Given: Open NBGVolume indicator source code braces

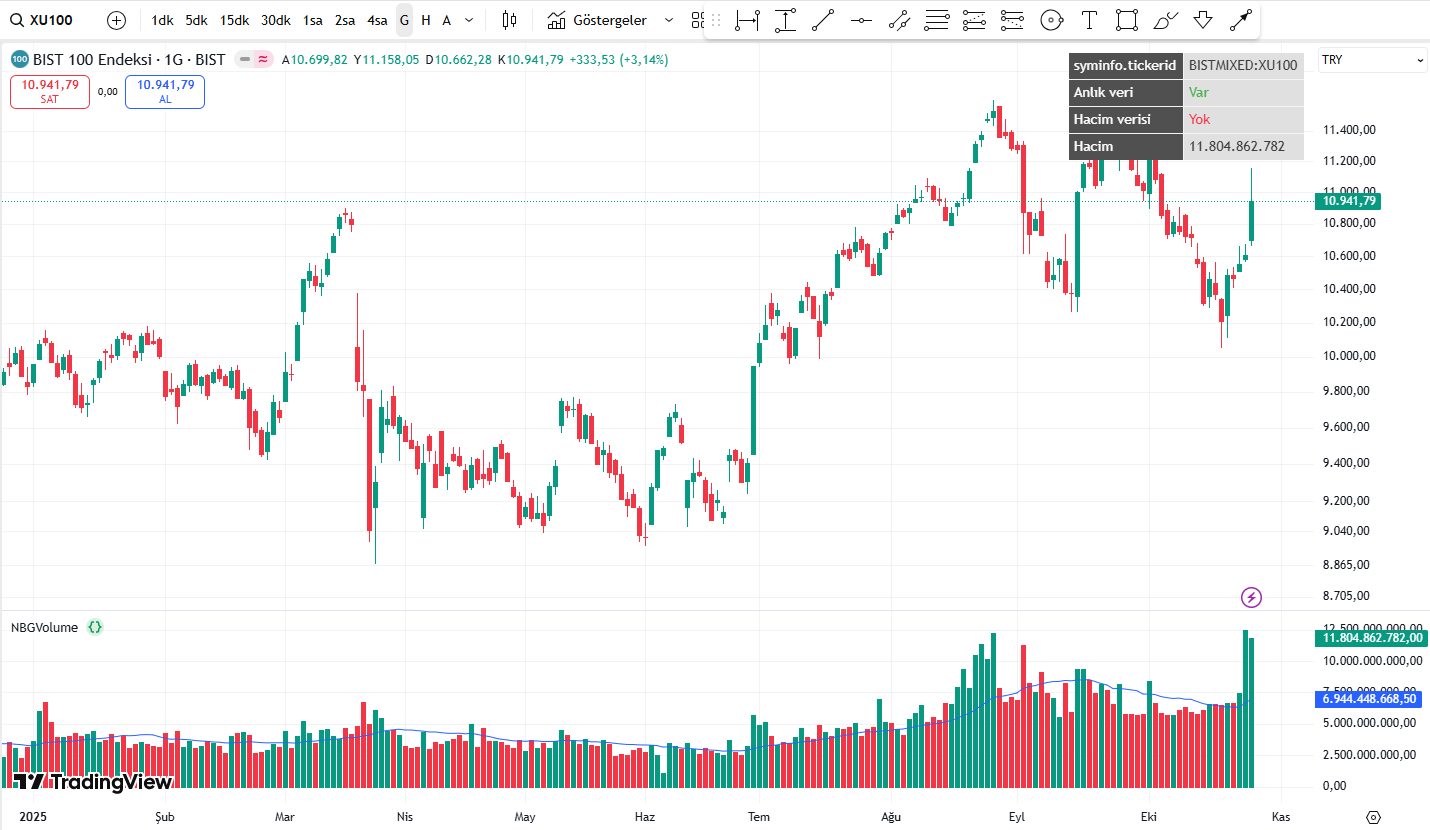Looking at the screenshot, I should click(95, 627).
